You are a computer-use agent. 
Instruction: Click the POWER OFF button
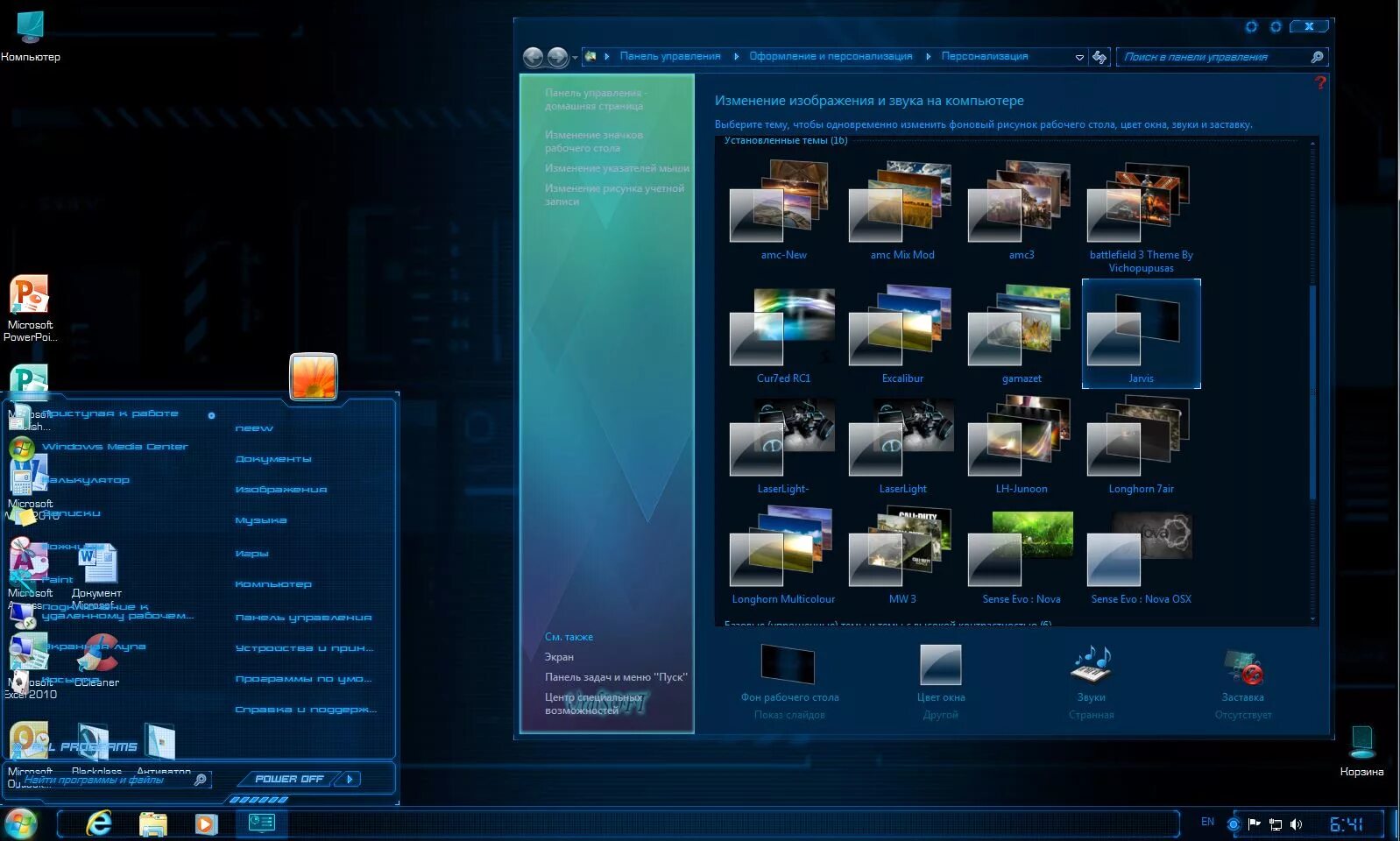click(289, 779)
